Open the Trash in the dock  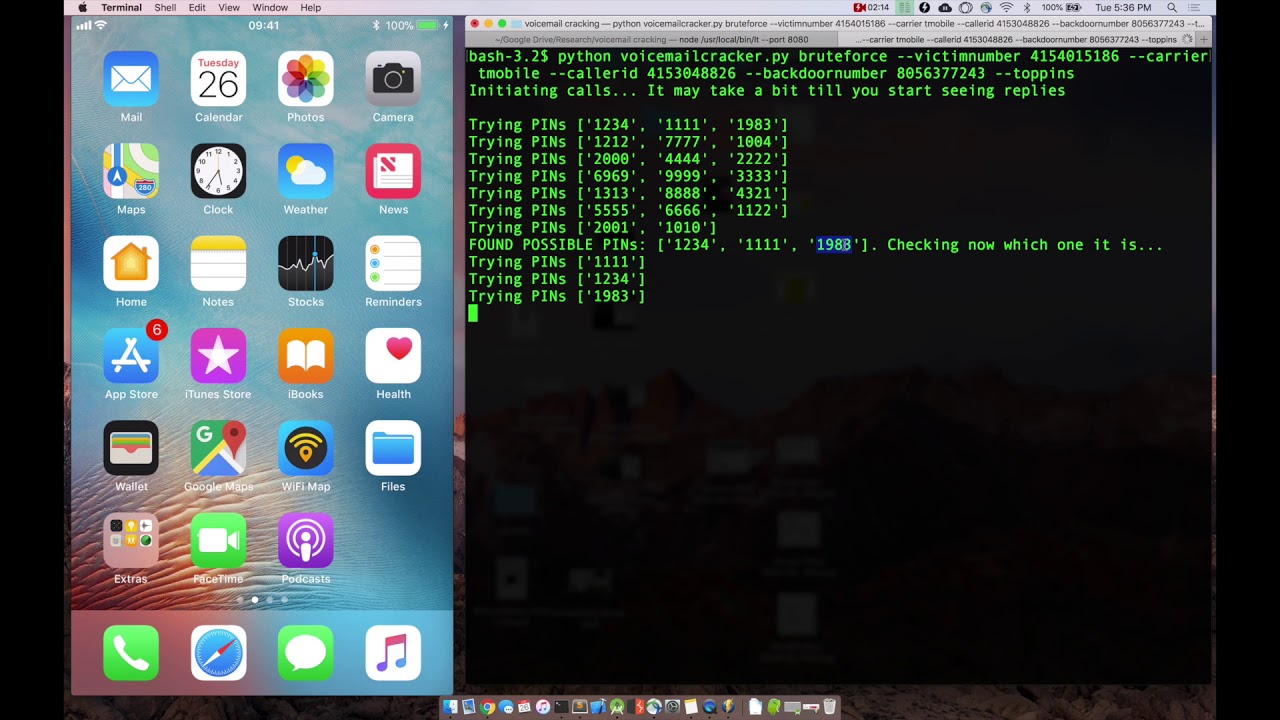[x=829, y=707]
